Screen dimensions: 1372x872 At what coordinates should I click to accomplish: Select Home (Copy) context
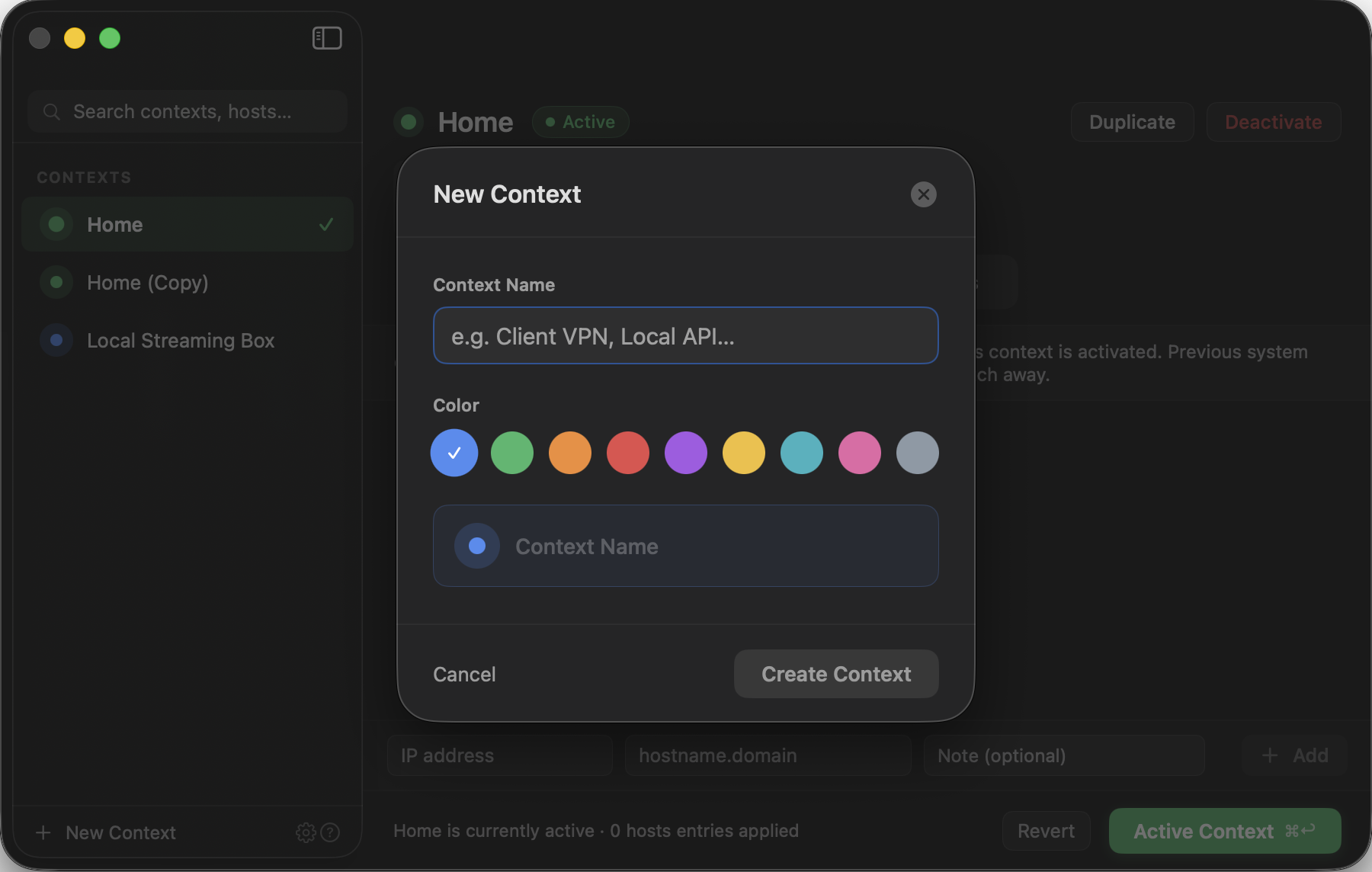pos(188,282)
